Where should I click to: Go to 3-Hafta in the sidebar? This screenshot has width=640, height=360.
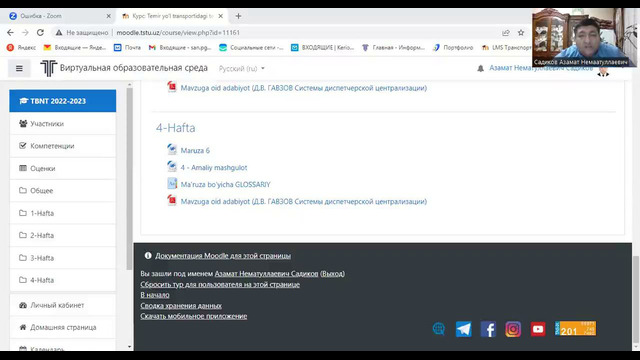pyautogui.click(x=62, y=258)
